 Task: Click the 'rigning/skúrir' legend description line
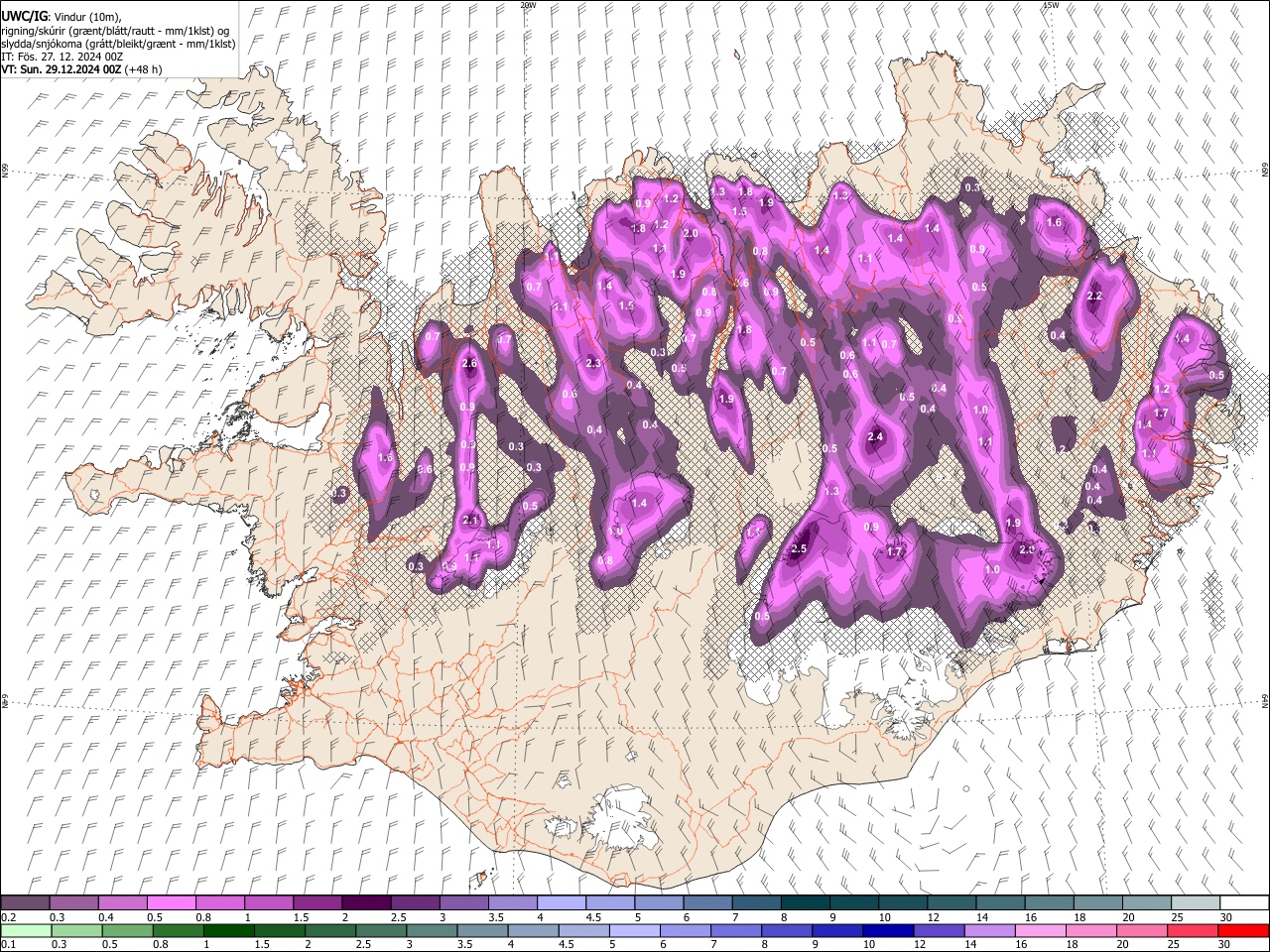coord(115,30)
